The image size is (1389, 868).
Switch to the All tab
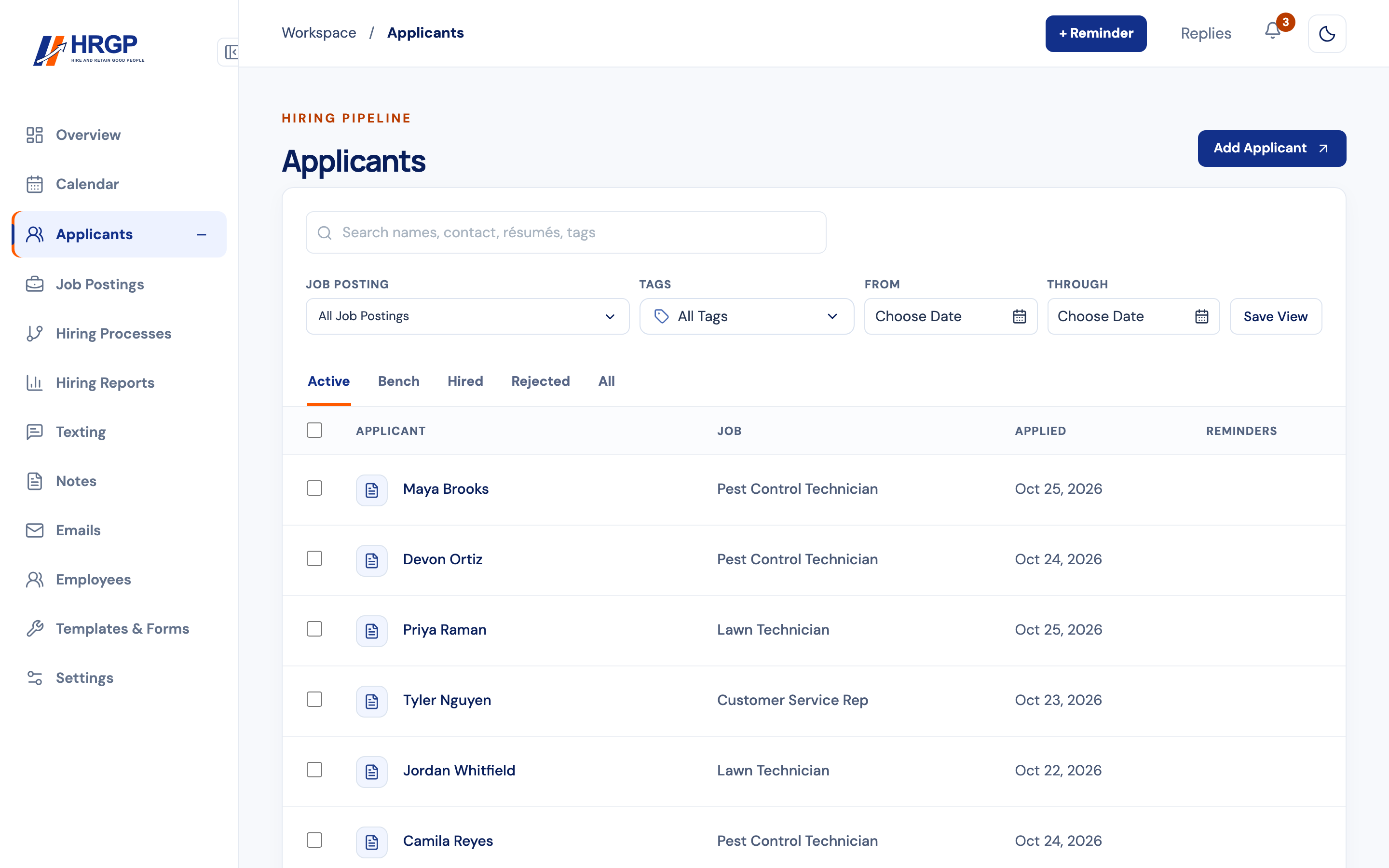pos(606,381)
